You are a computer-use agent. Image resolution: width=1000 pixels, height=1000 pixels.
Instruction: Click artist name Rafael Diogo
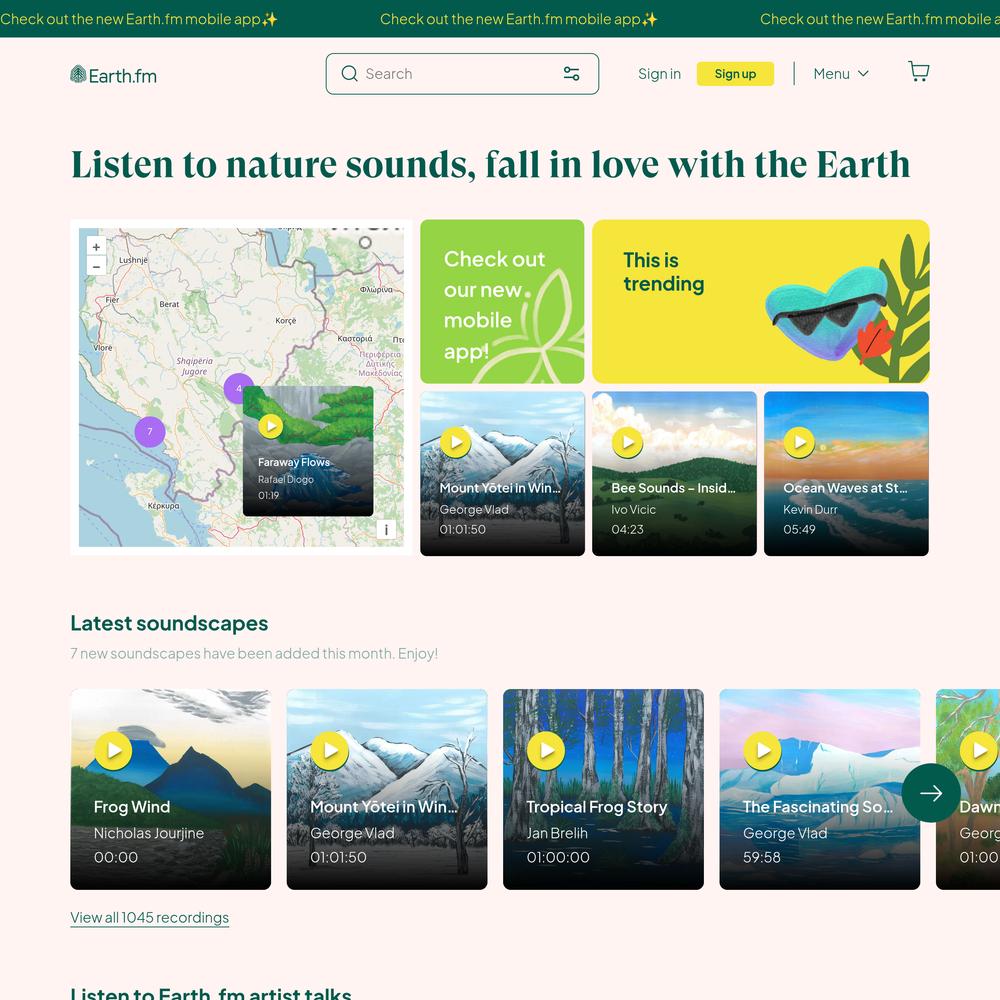[x=286, y=480]
